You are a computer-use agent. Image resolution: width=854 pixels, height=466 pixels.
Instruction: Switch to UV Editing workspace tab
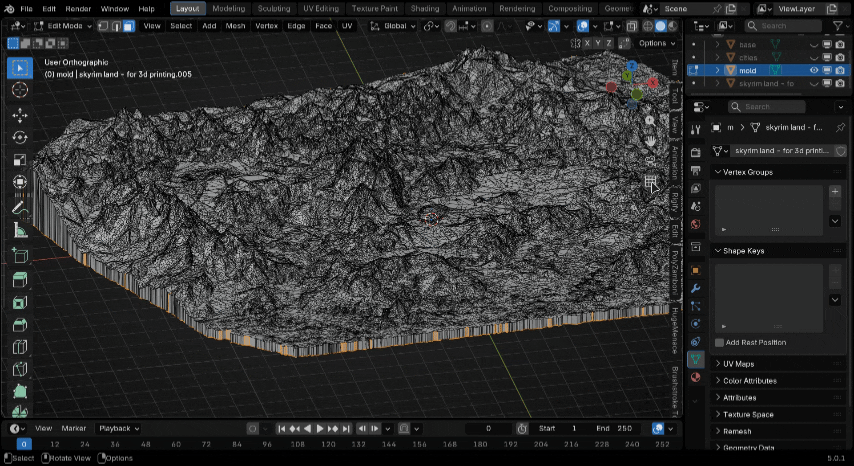tap(320, 9)
